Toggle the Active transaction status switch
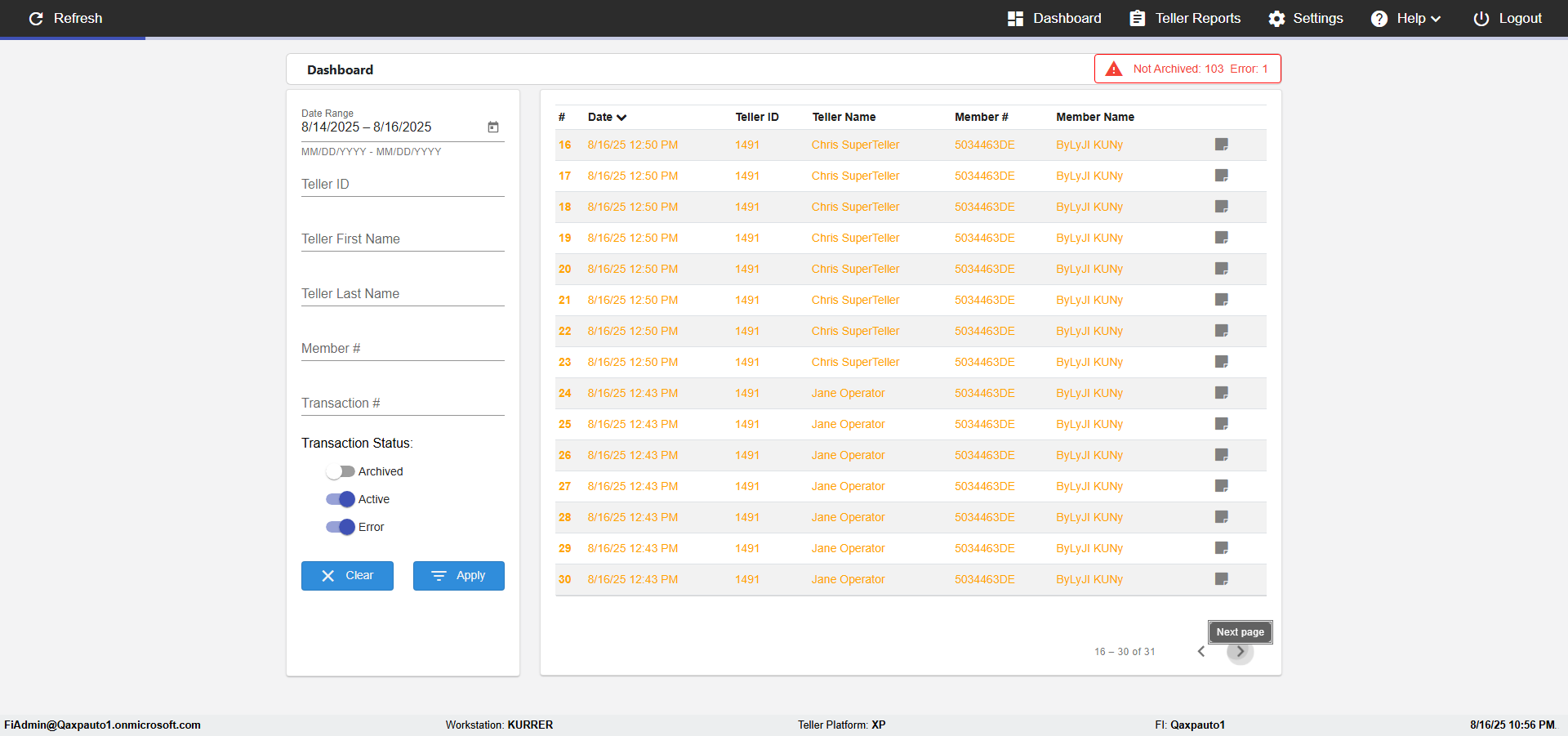This screenshot has width=1568, height=736. point(341,499)
